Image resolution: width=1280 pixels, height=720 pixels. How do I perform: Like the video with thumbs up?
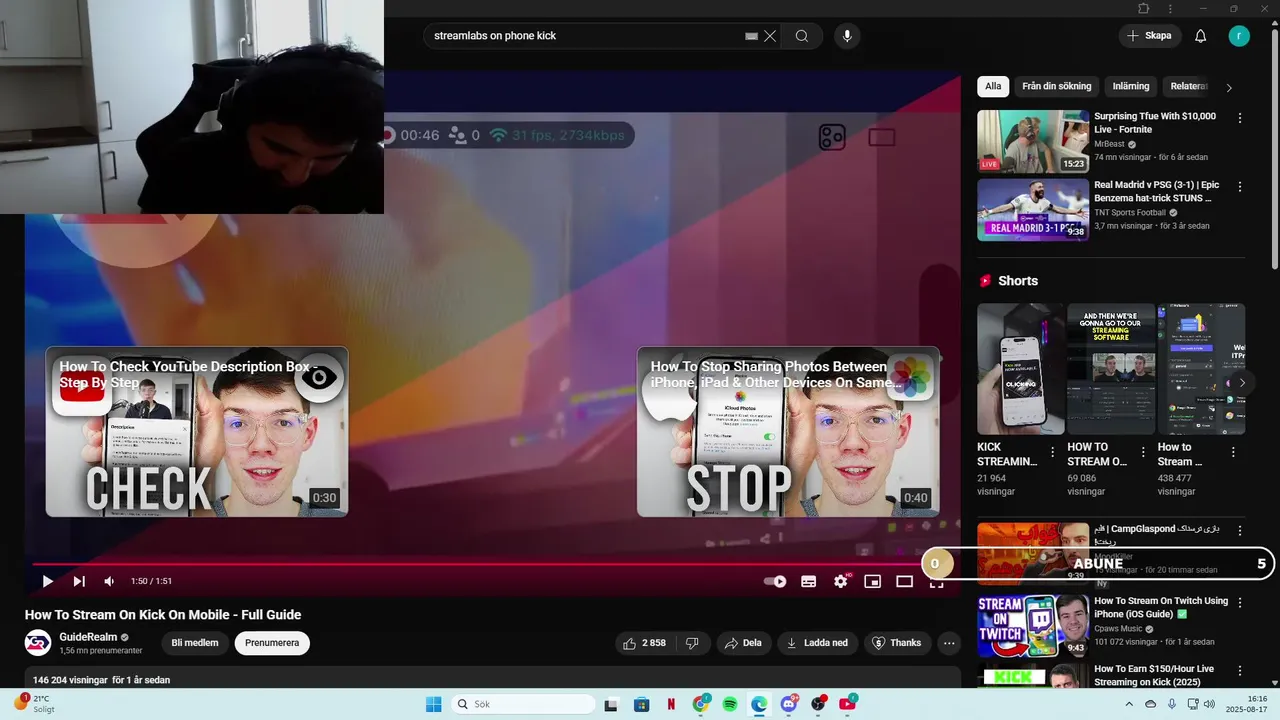(643, 643)
